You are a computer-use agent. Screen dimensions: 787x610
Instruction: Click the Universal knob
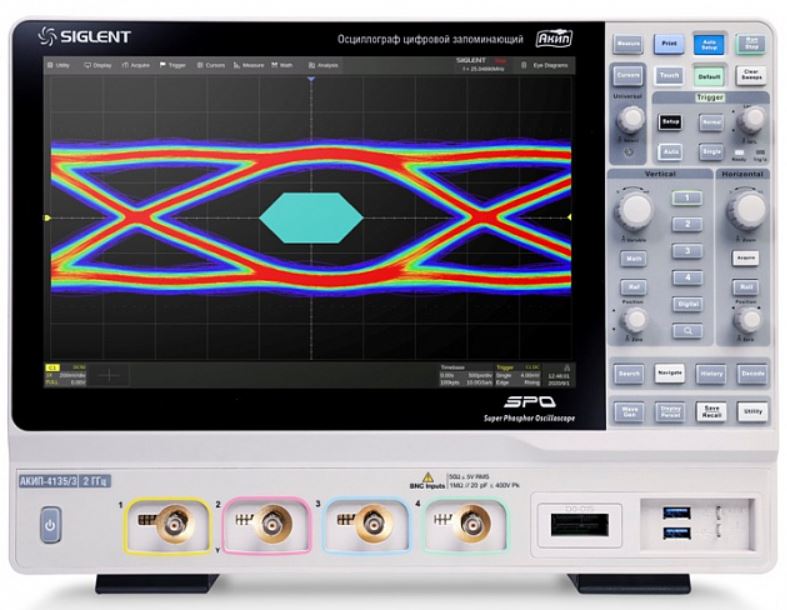point(630,118)
